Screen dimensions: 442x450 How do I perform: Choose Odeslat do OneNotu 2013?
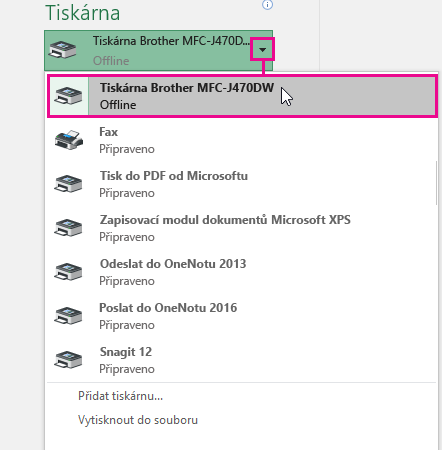coord(241,272)
